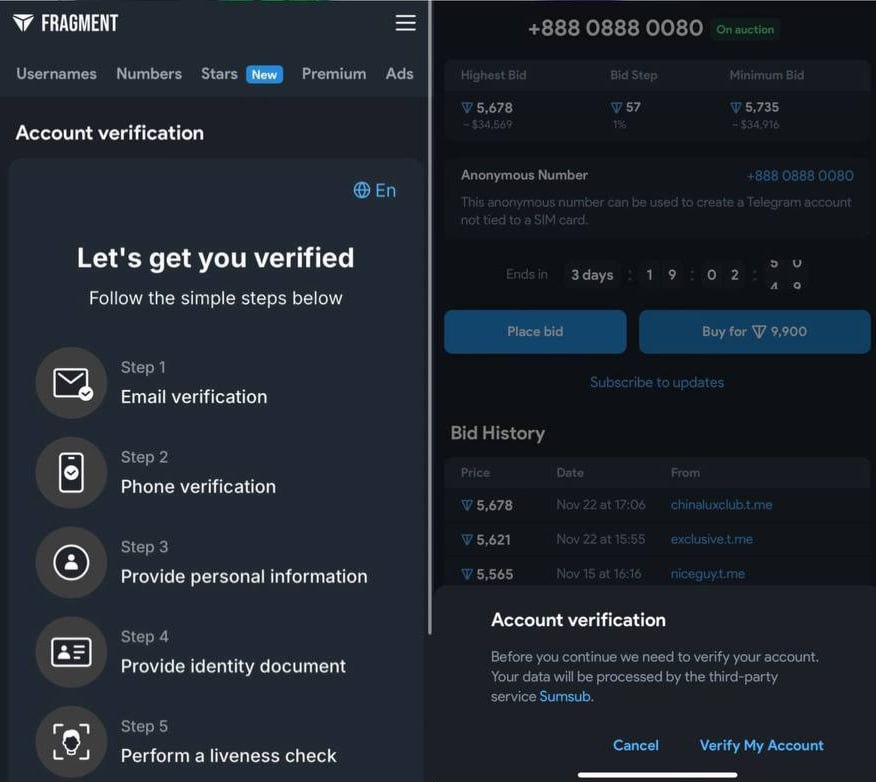Click the Bid History heading

[x=497, y=433]
